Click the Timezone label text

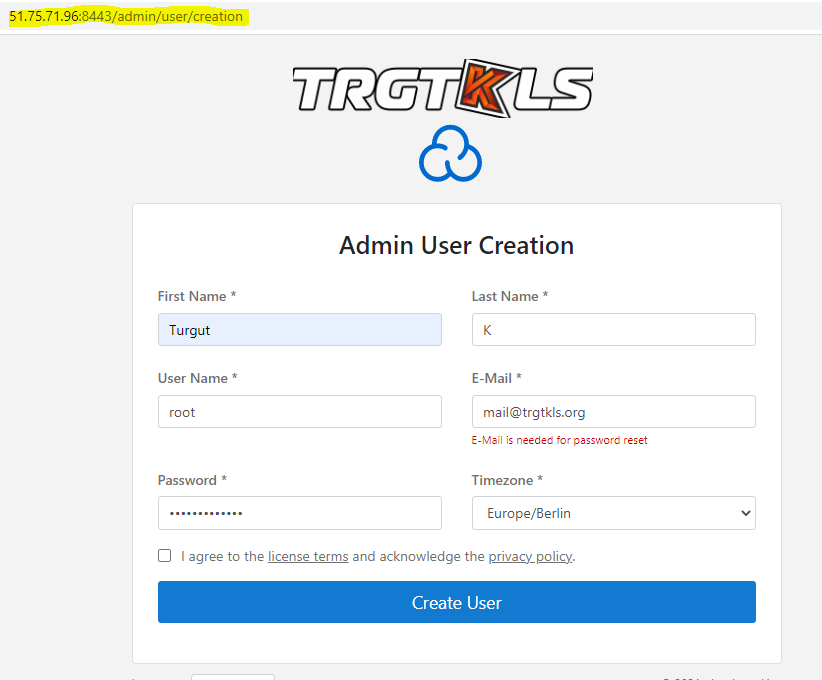pyautogui.click(x=507, y=481)
